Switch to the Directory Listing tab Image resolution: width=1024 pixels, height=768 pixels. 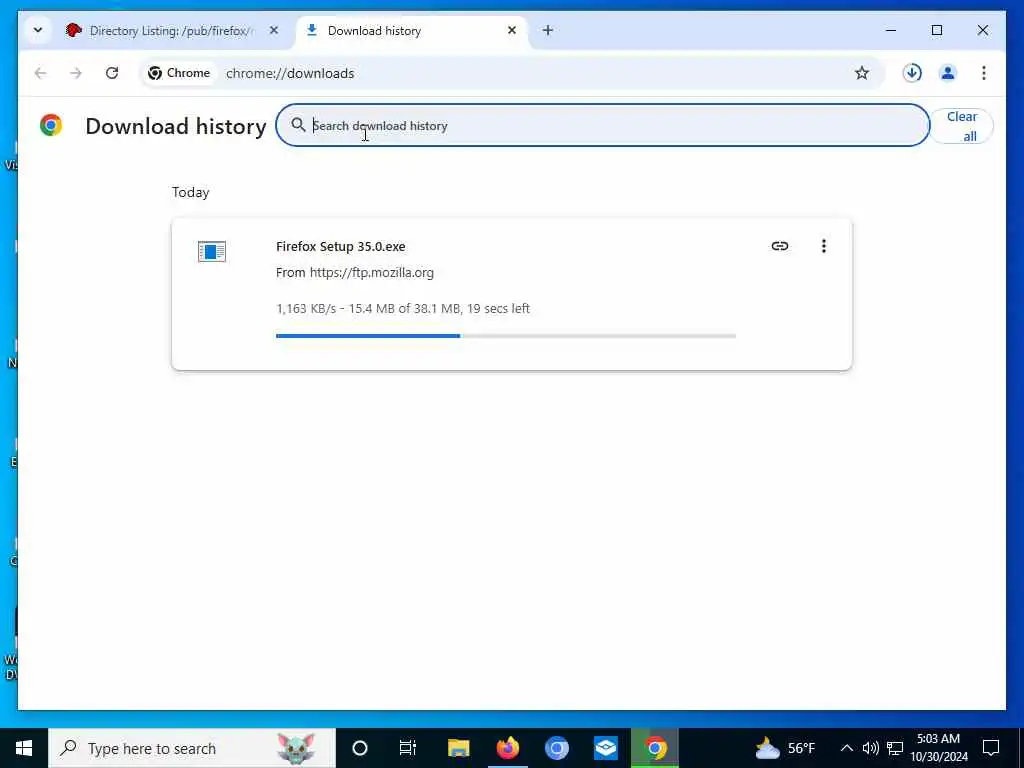coord(173,31)
